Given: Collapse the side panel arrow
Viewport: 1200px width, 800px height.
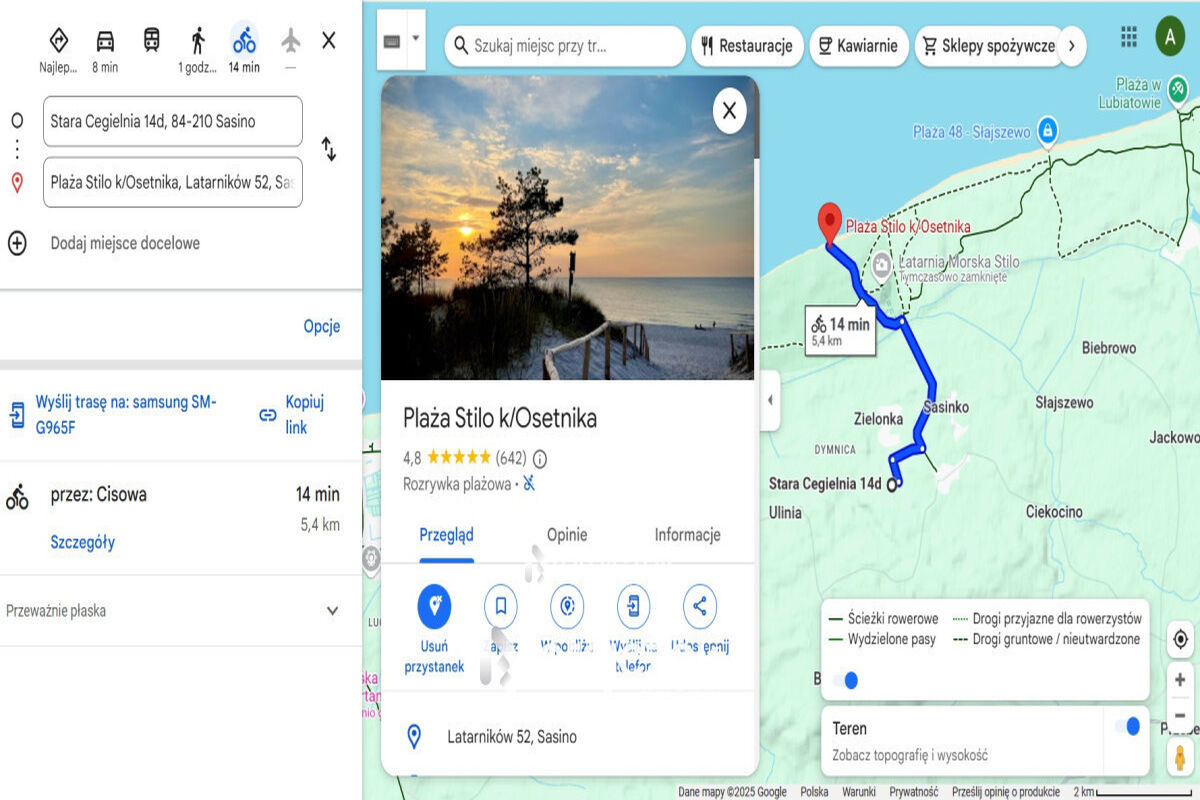Looking at the screenshot, I should point(770,400).
